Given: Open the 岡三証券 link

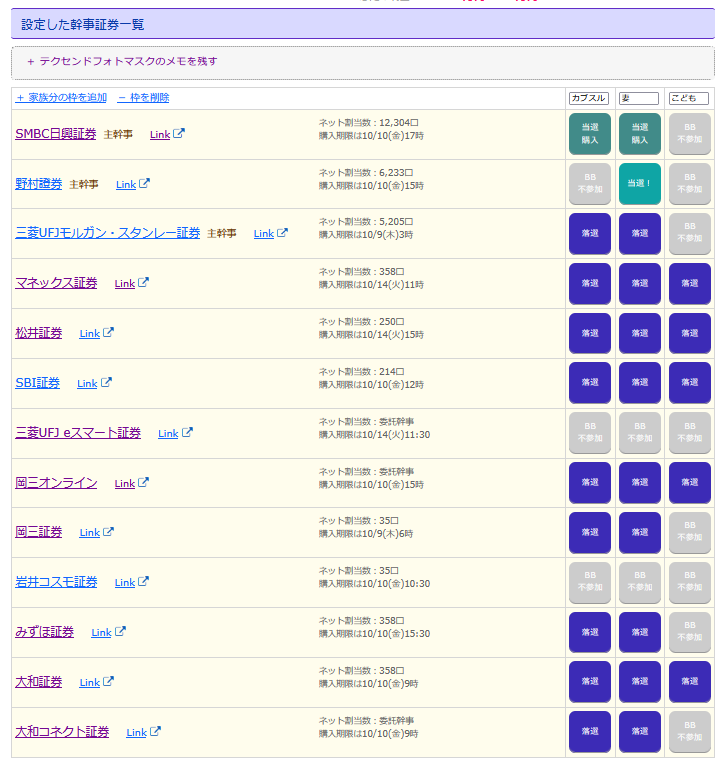Looking at the screenshot, I should pyautogui.click(x=39, y=532).
